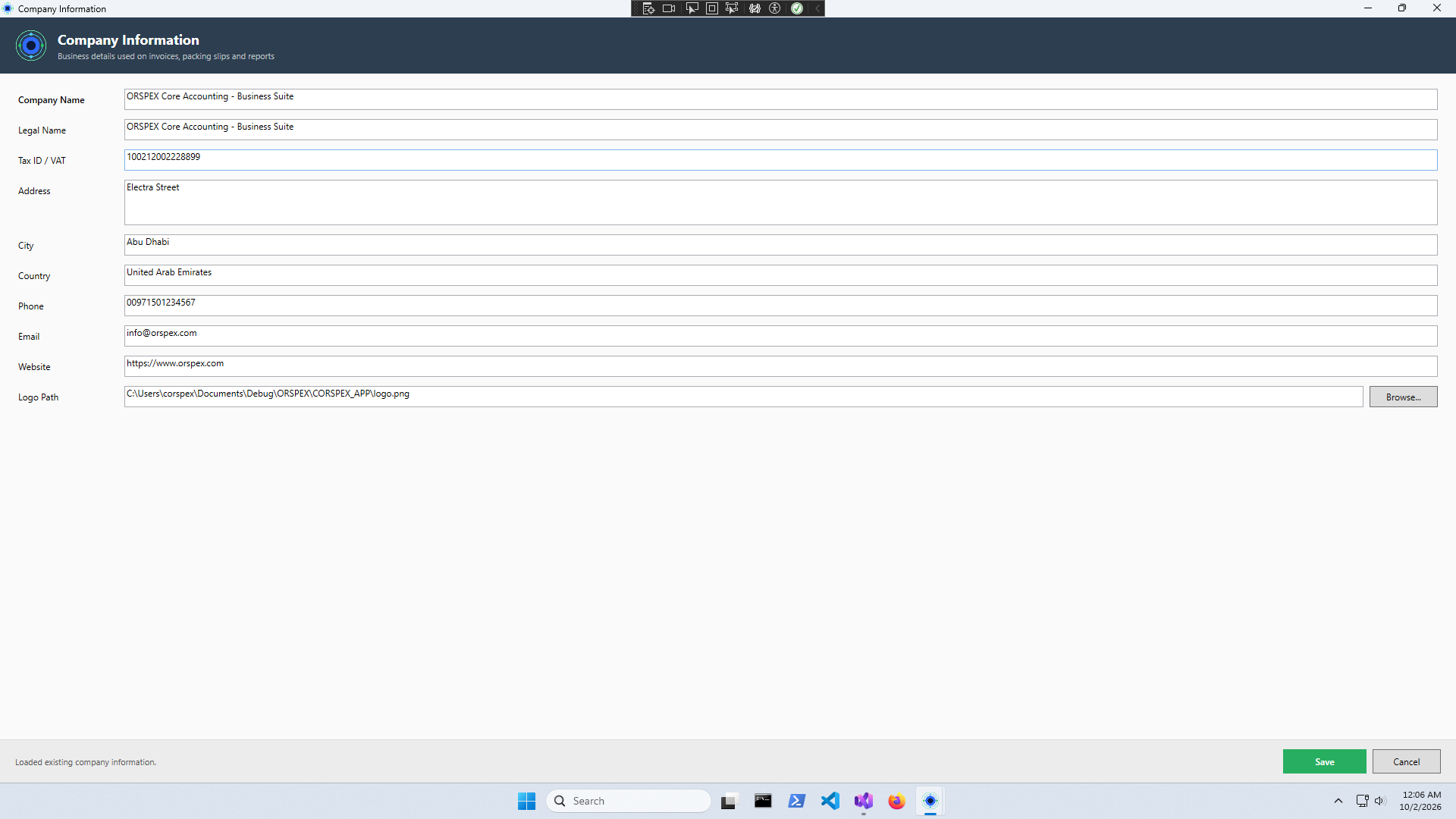Image resolution: width=1456 pixels, height=819 pixels.
Task: Click the 'Company Name' label
Action: click(x=52, y=100)
